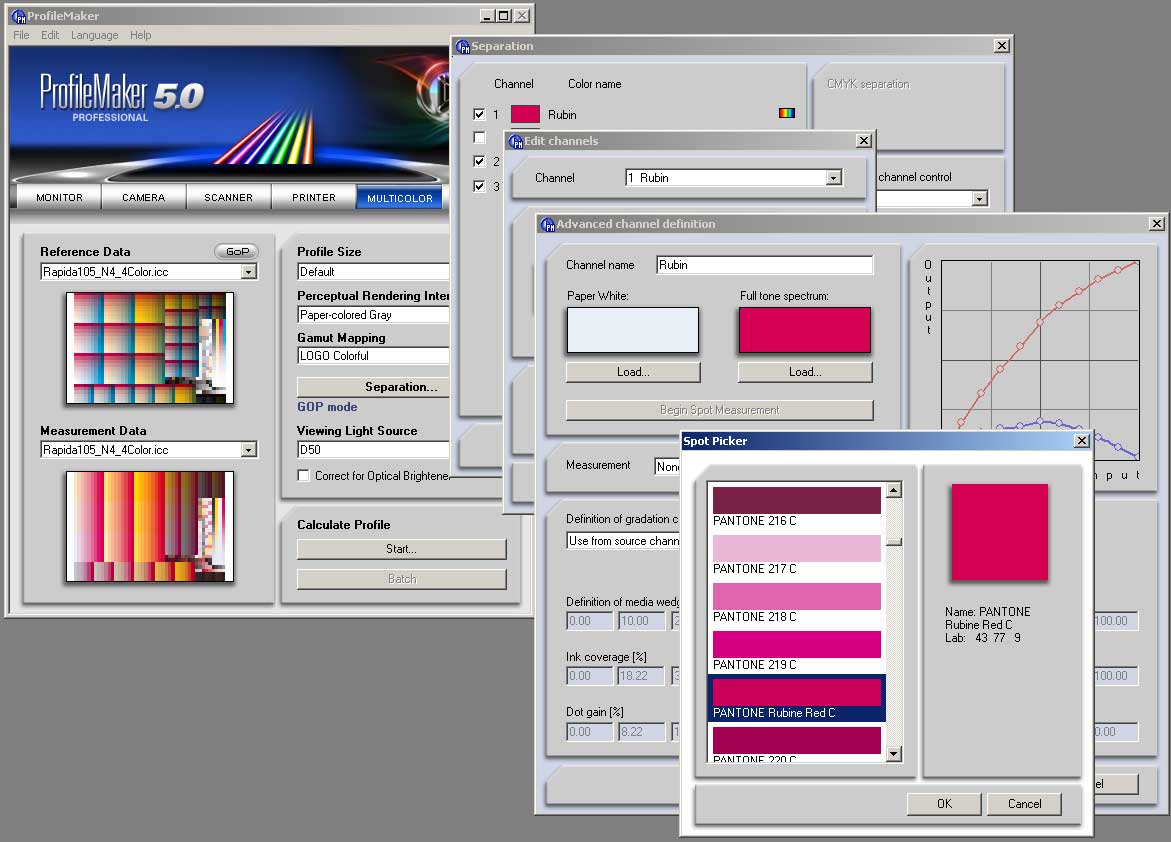Open the Measurement dropdown in Advanced channel definition
1171x842 pixels.
coord(668,467)
